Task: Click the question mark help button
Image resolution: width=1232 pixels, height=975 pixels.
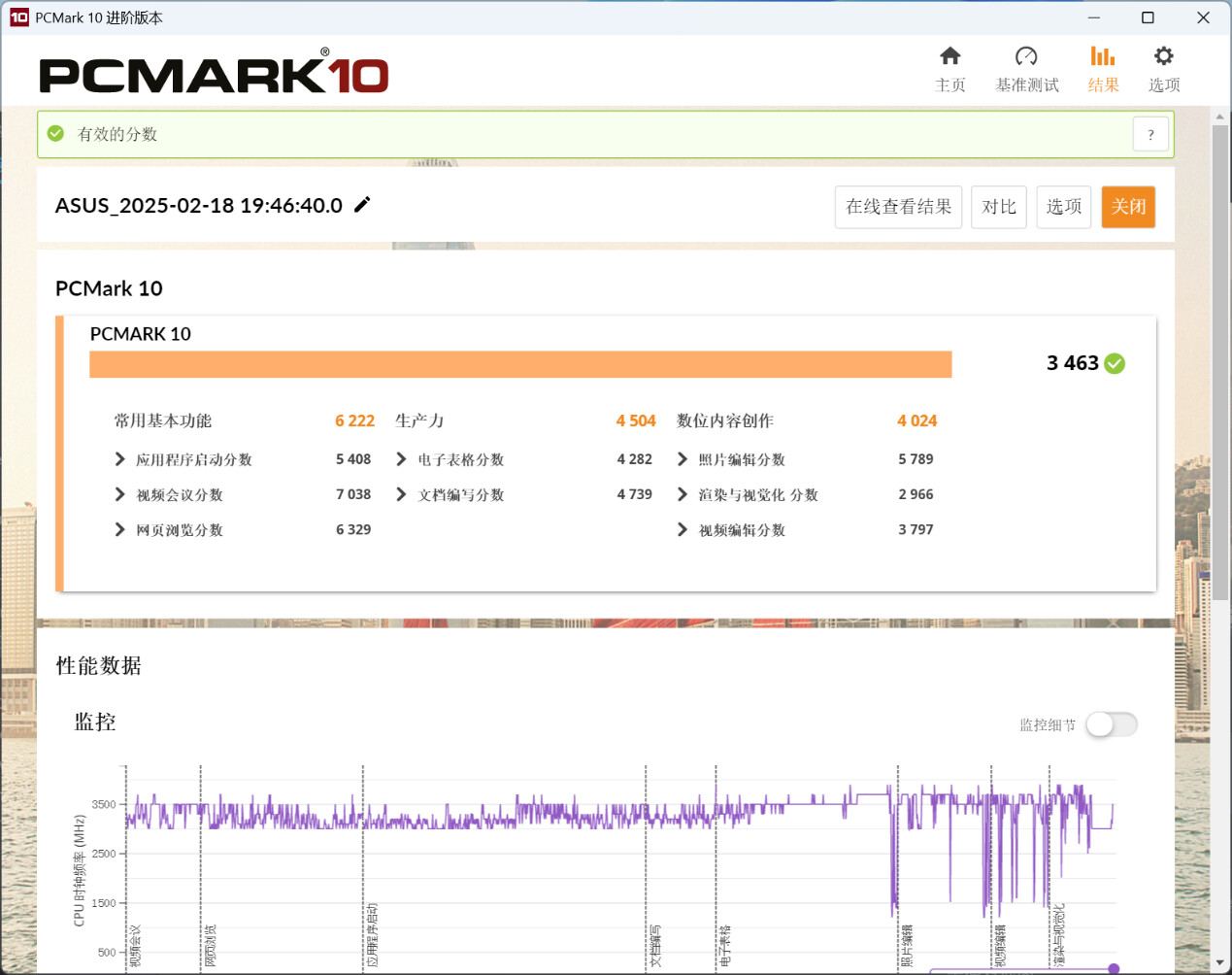Action: 1150,135
